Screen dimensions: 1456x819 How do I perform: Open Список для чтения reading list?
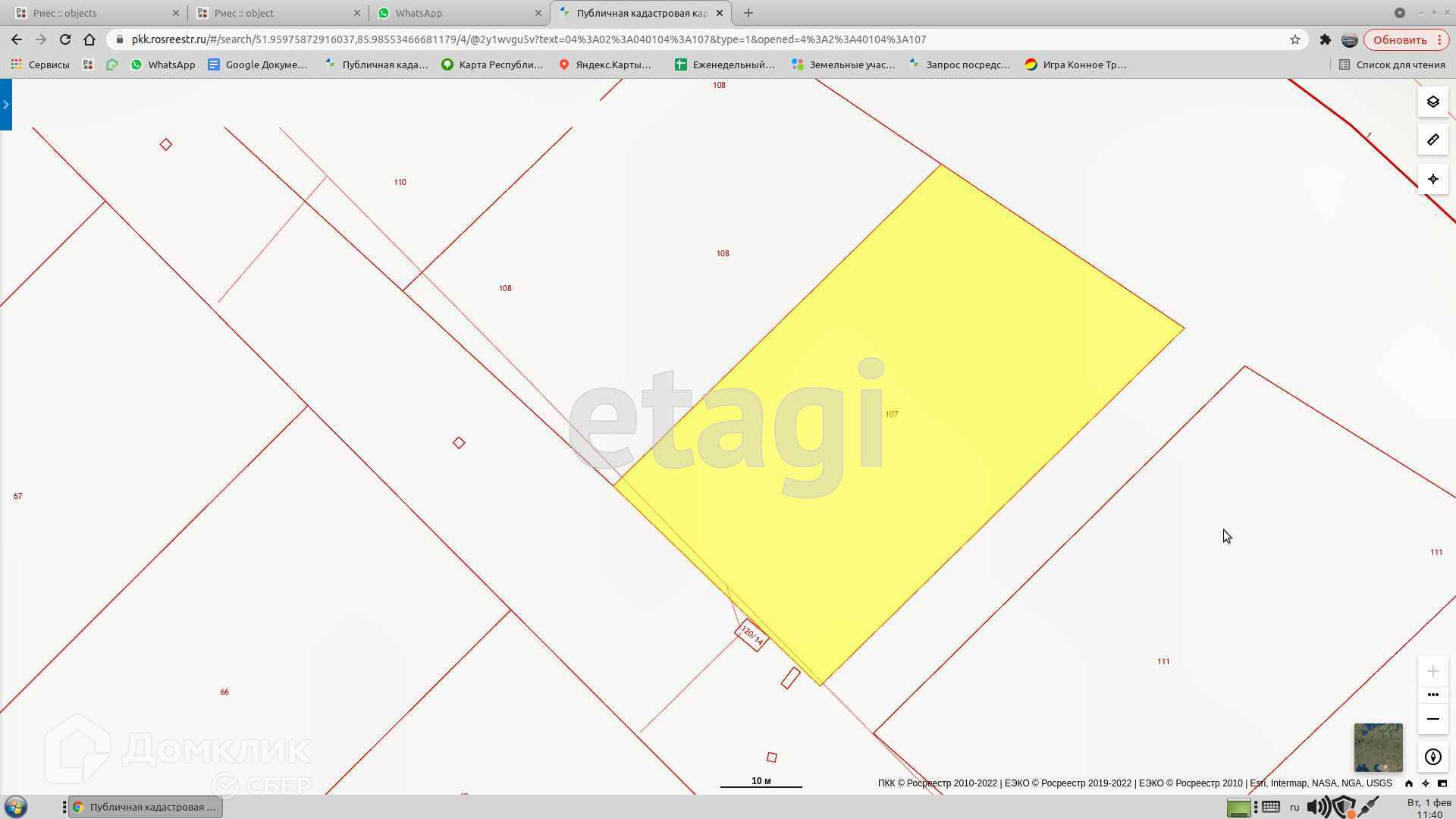(1392, 64)
